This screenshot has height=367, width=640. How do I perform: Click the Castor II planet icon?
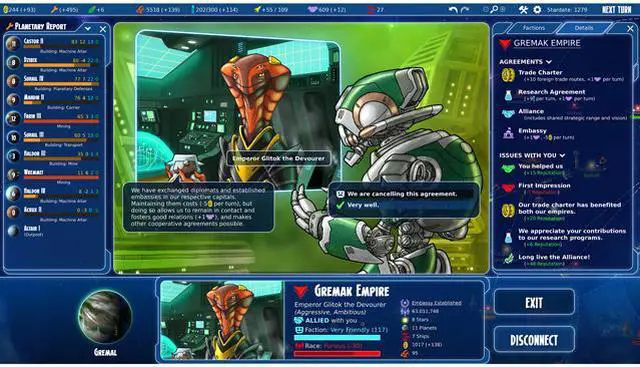click(x=13, y=44)
